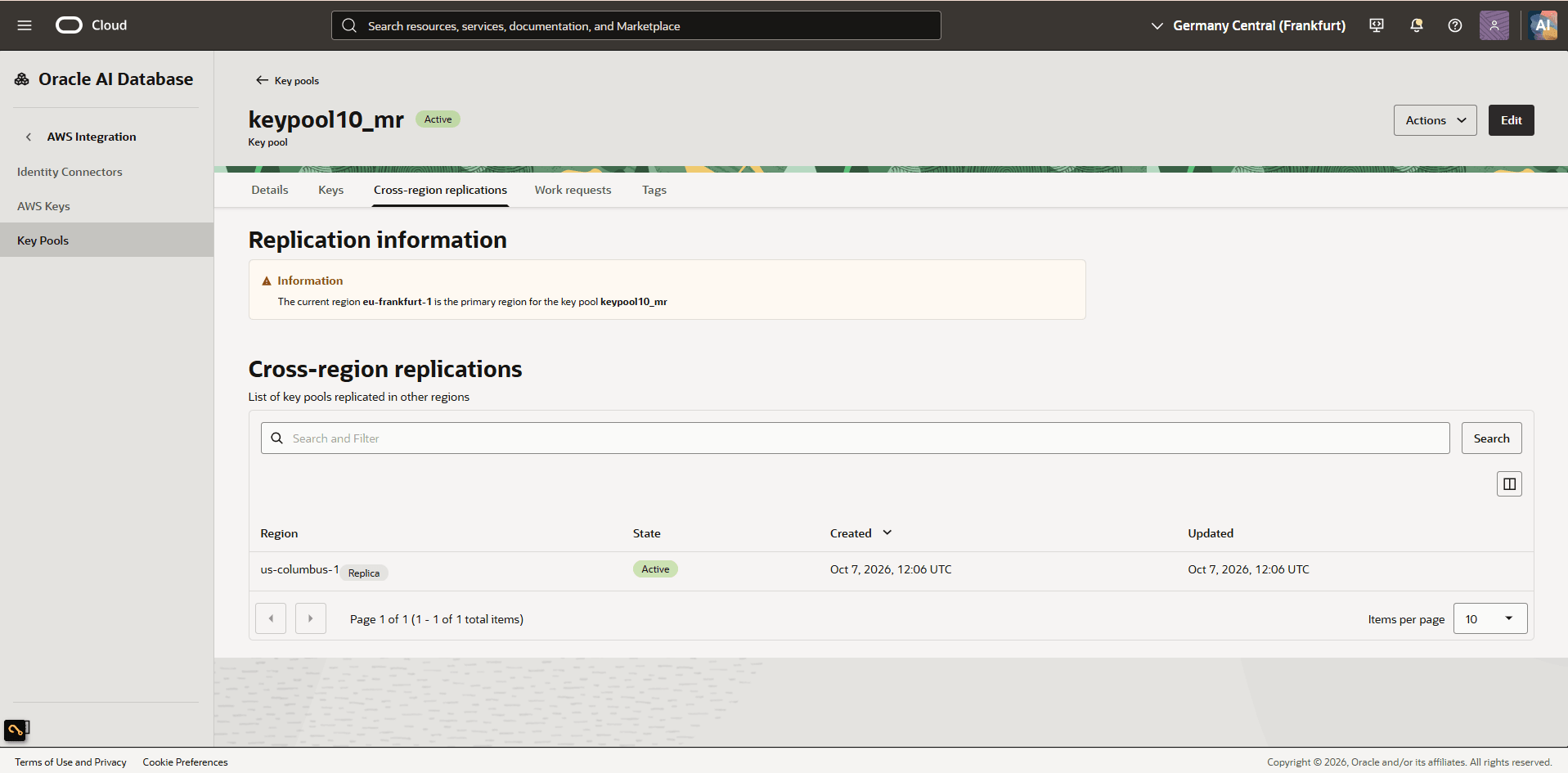Open the Cloud Shell developer tools icon
The width and height of the screenshot is (1568, 773).
[1377, 25]
